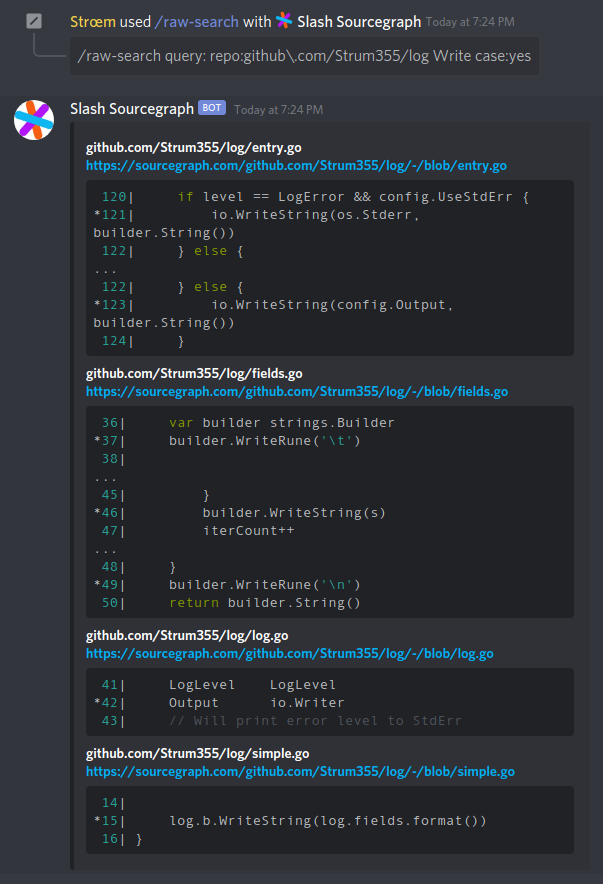This screenshot has width=603, height=884.
Task: Click line 50 return builder.String()
Action: click(231, 603)
